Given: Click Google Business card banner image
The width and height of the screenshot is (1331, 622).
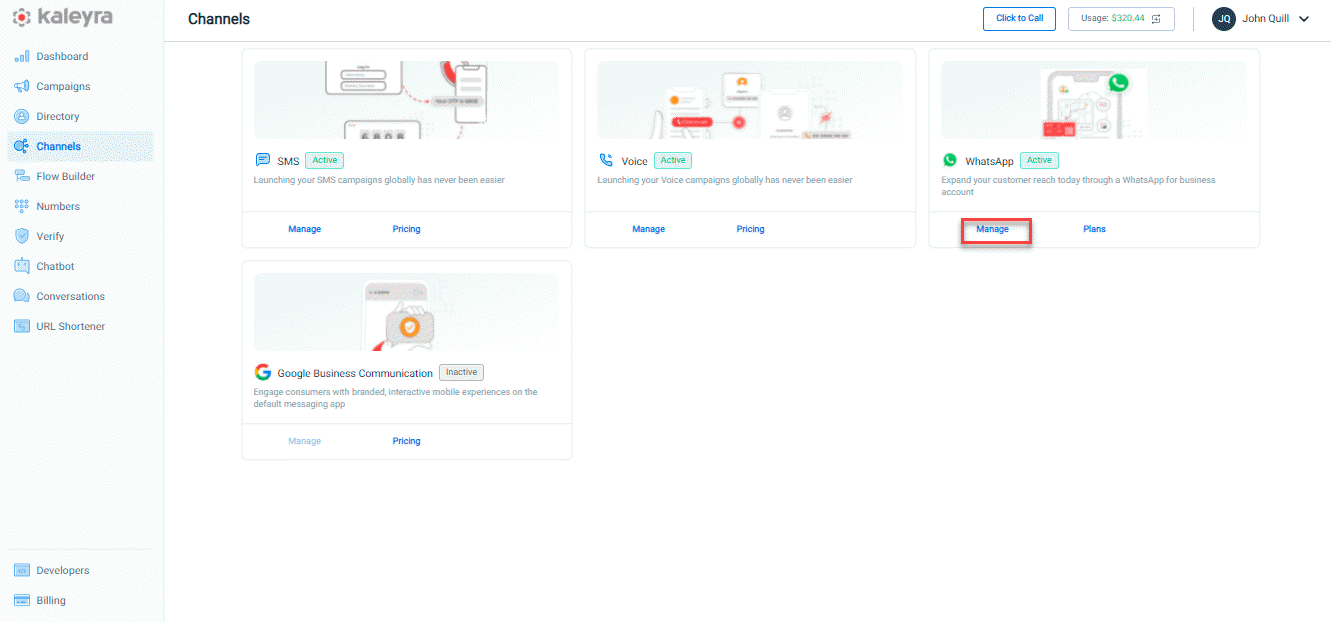Looking at the screenshot, I should point(406,312).
